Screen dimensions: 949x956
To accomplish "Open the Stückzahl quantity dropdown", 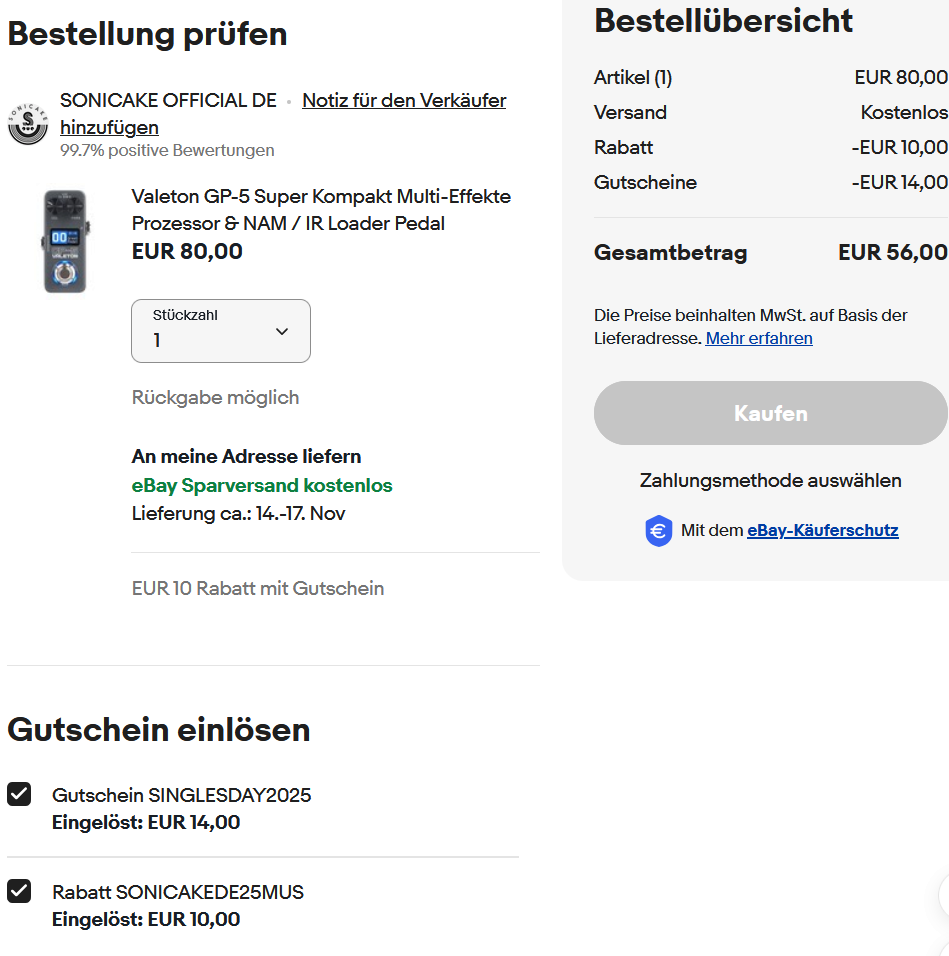I will 221,331.
